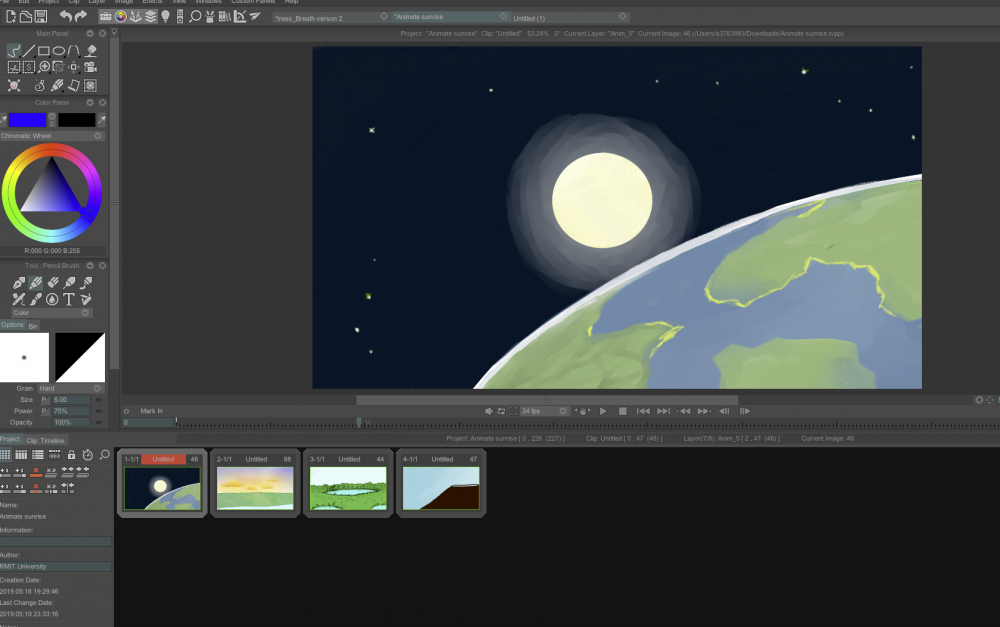Image resolution: width=1000 pixels, height=627 pixels.
Task: Toggle the sound speaker icon in playback controls
Action: tap(489, 411)
